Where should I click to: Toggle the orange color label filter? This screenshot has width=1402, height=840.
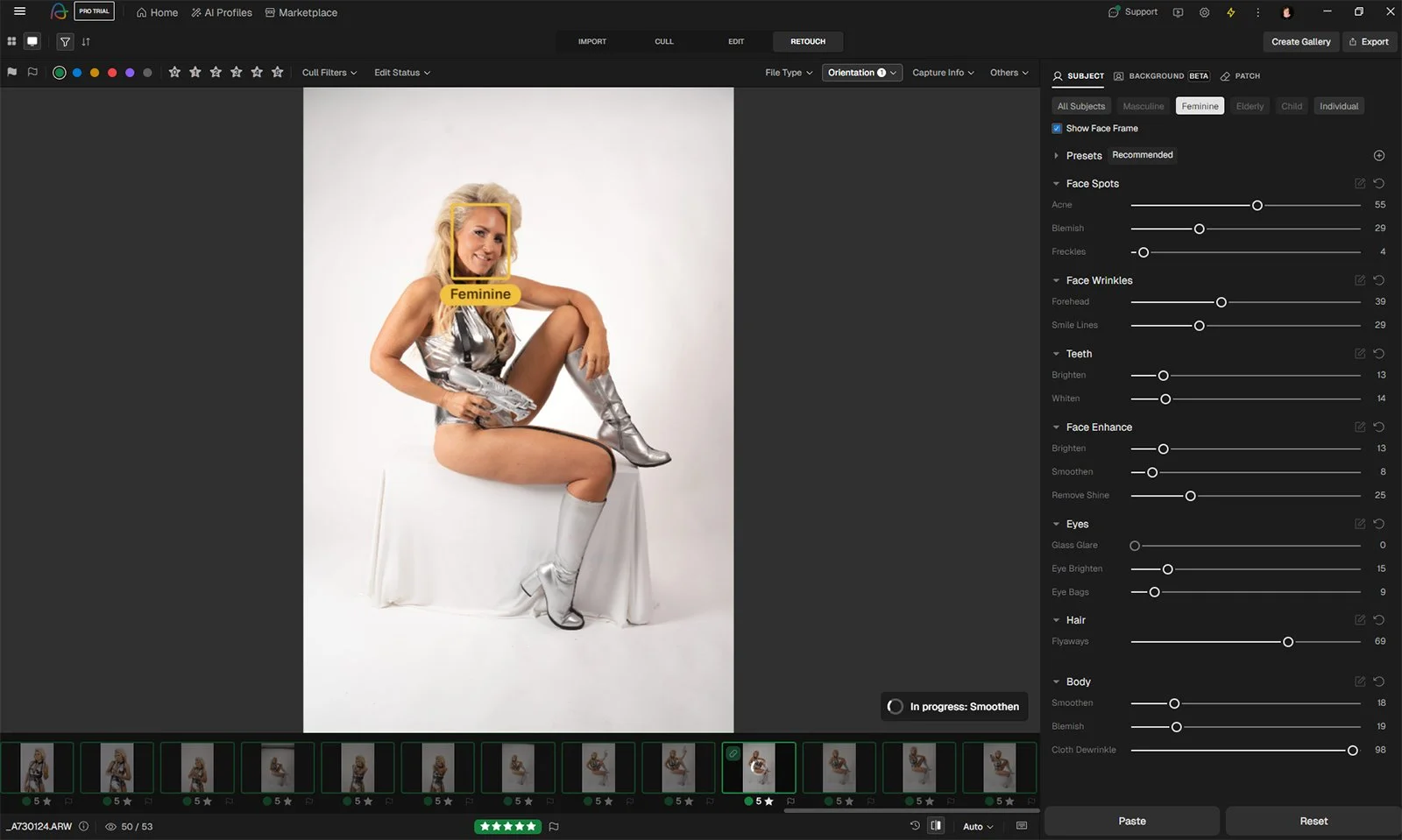(95, 73)
